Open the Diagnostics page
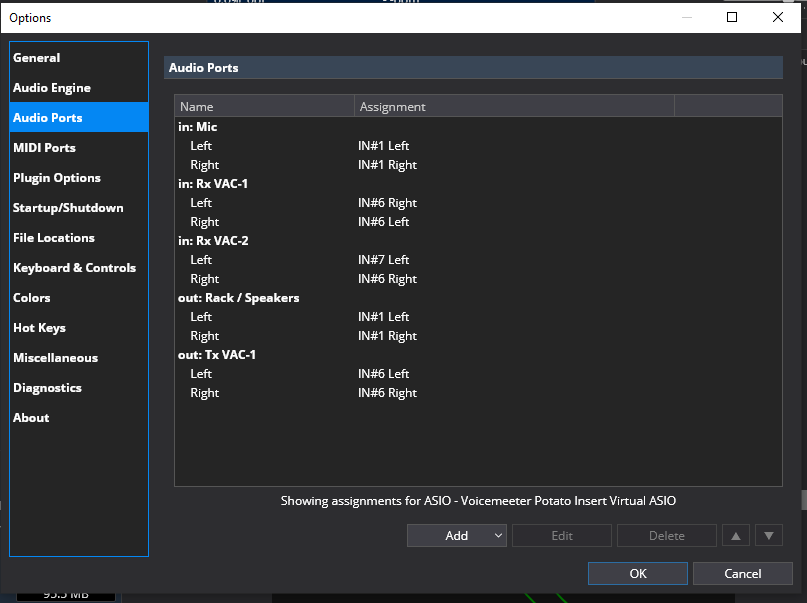 coord(79,388)
